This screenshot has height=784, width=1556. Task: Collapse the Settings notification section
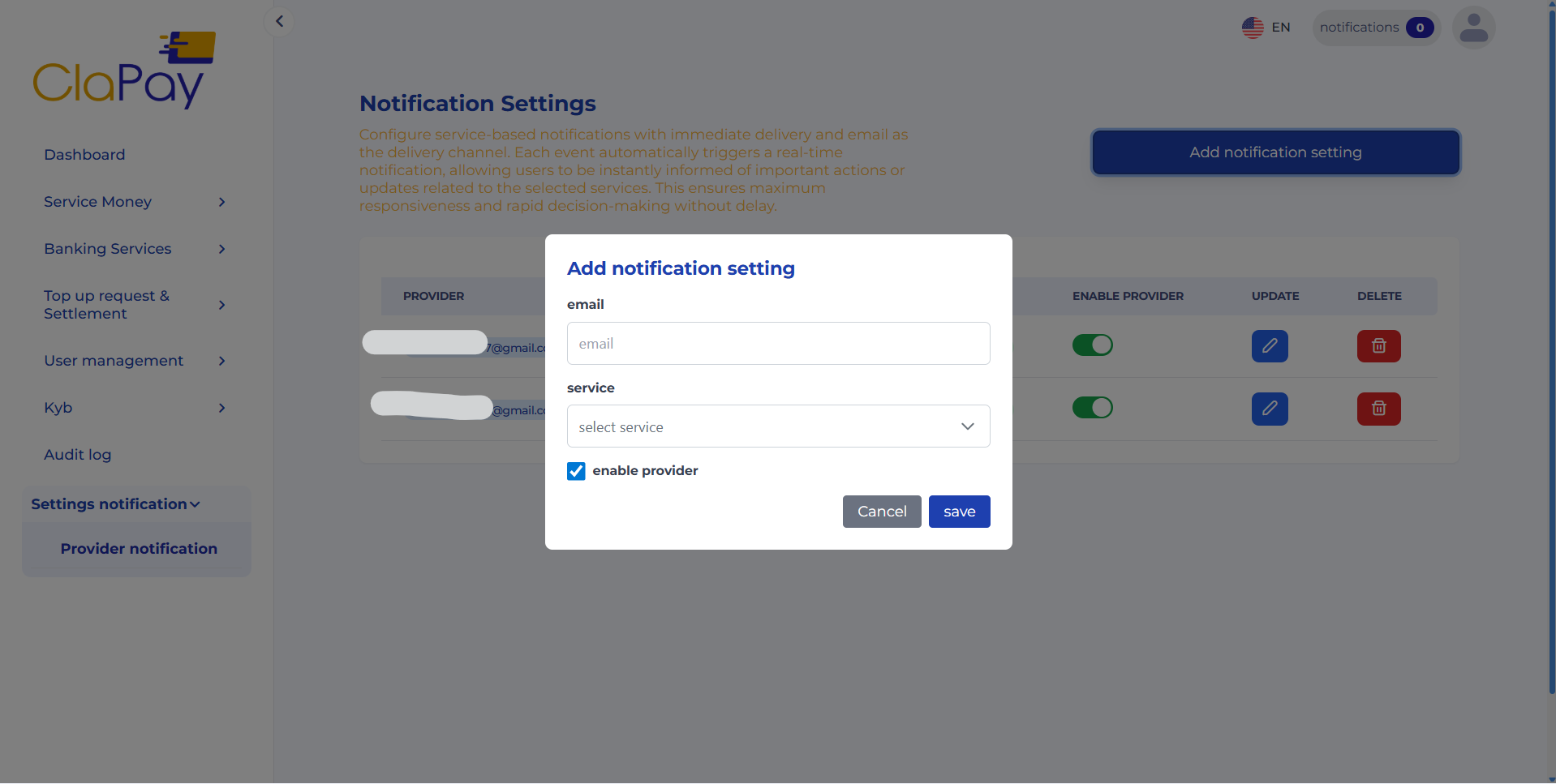pos(114,503)
